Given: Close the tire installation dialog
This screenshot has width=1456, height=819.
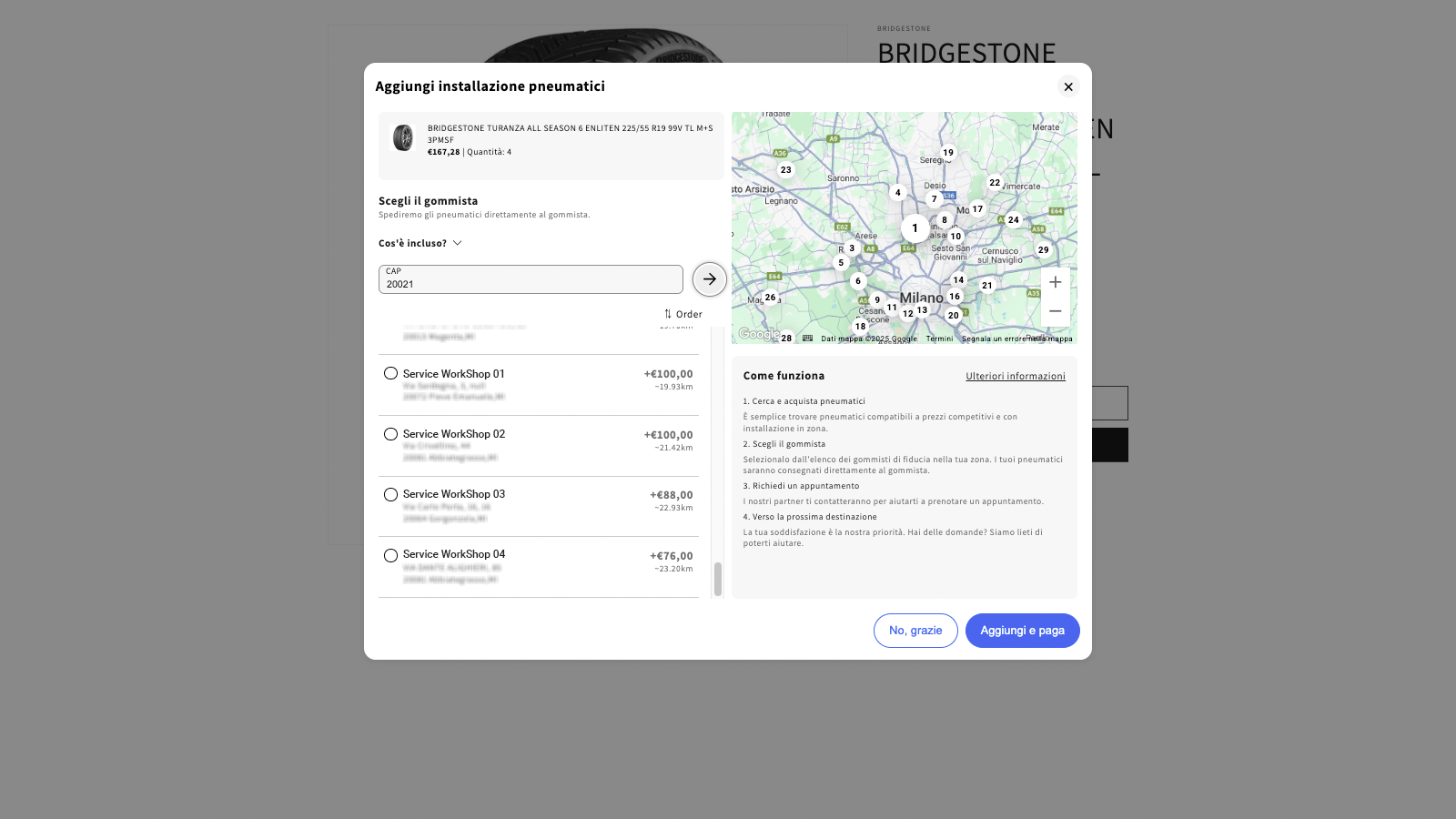Looking at the screenshot, I should click(x=1068, y=86).
